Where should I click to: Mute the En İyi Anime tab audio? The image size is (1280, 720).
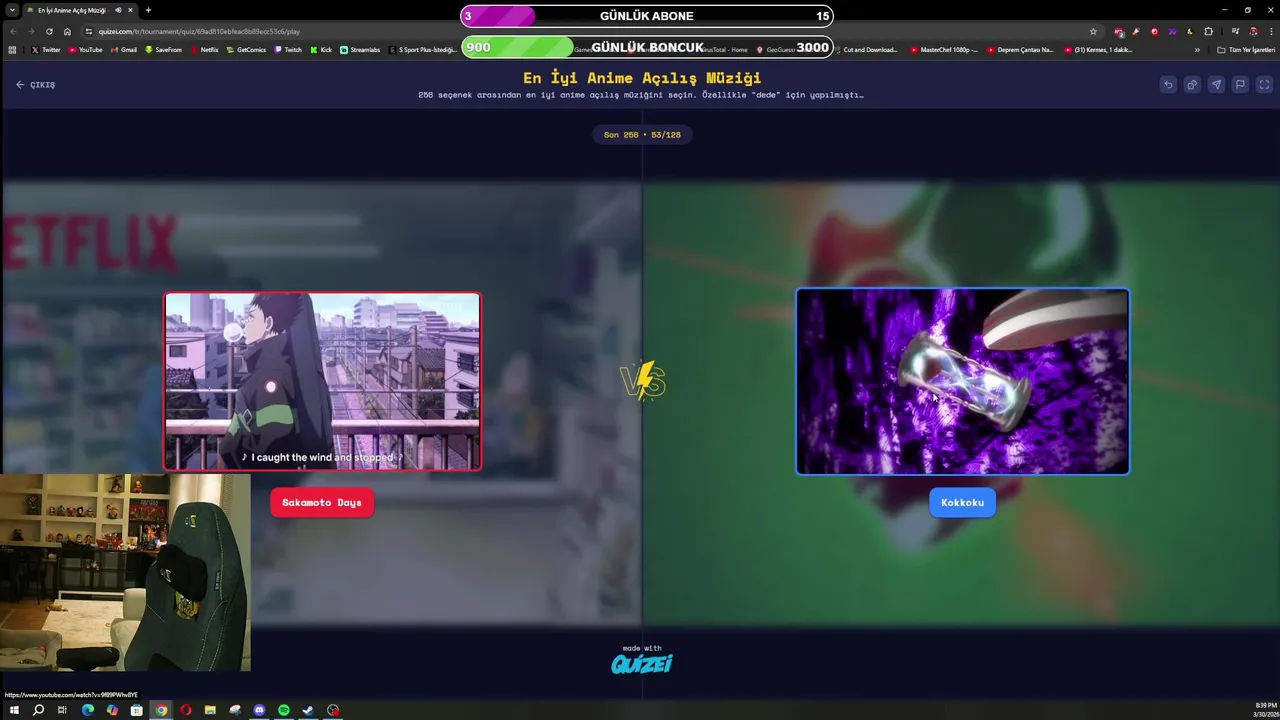(x=118, y=10)
